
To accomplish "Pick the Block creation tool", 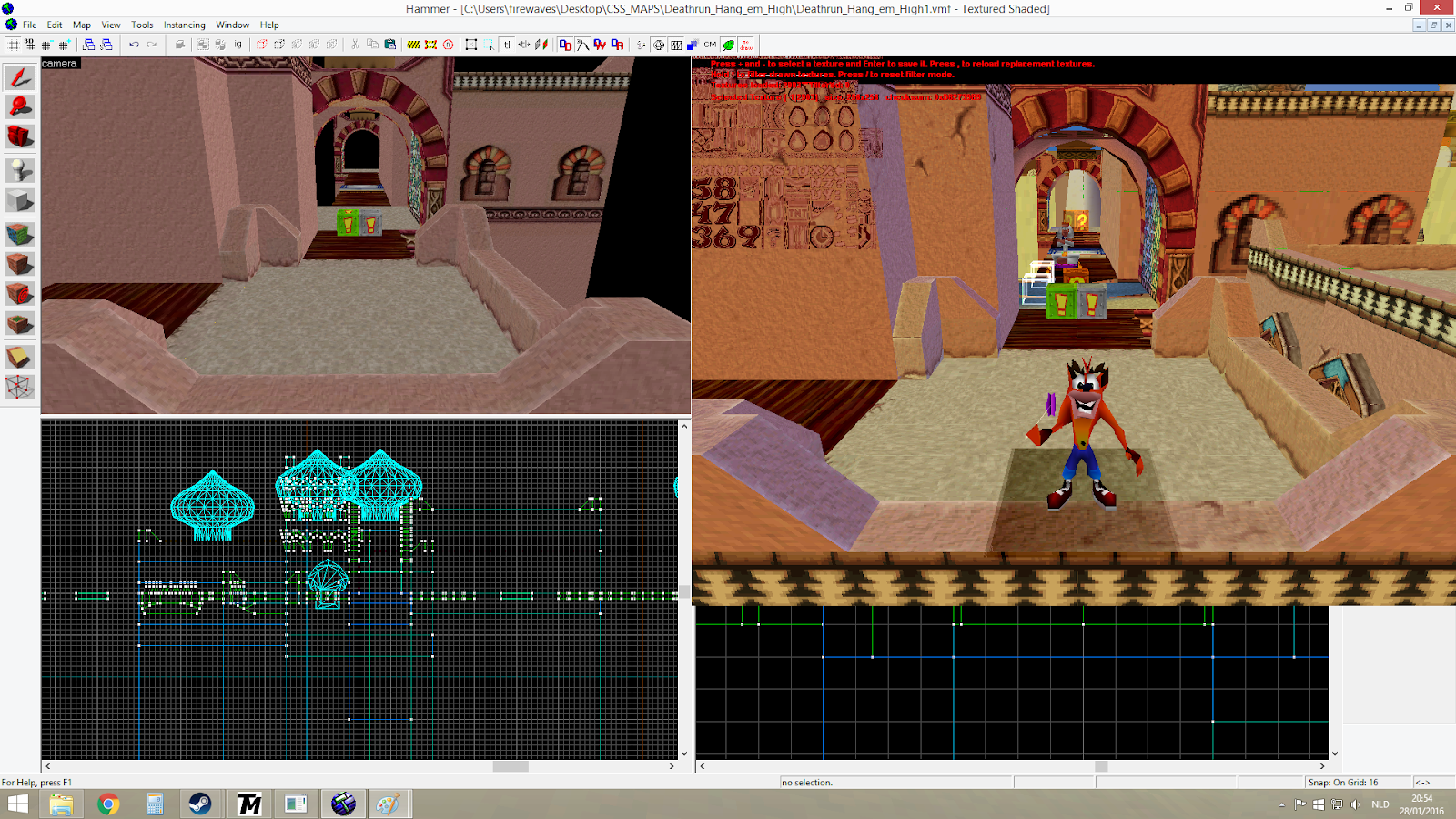I will [x=20, y=200].
